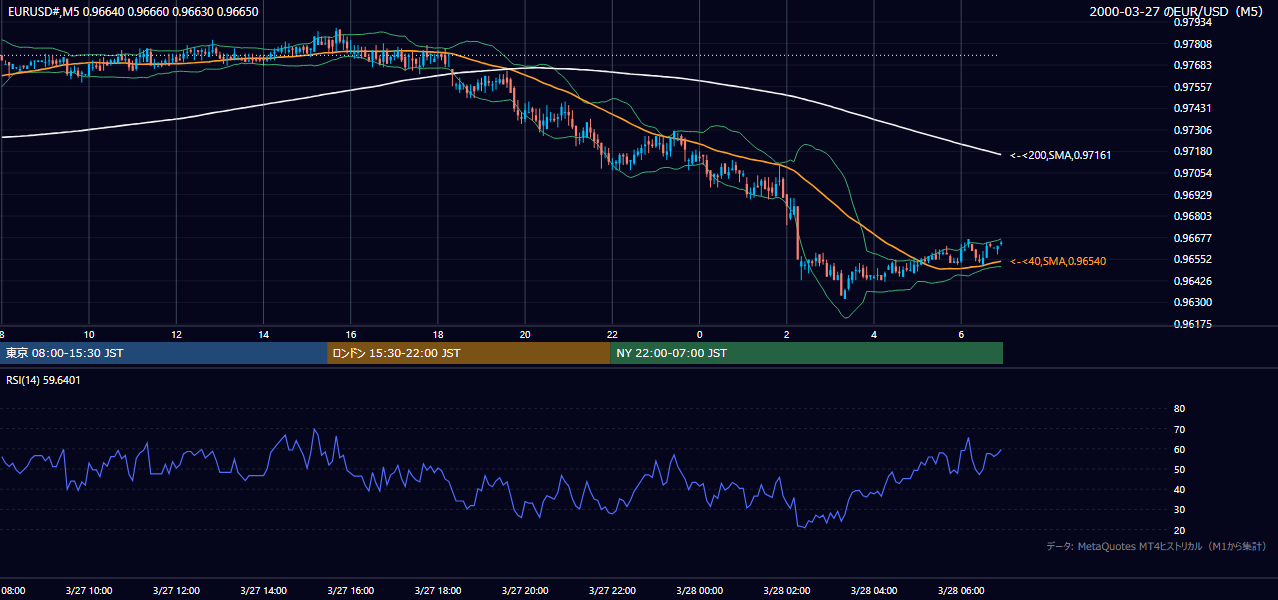Click the '3/27 18:00' date label
The height and width of the screenshot is (600, 1278).
(x=438, y=590)
